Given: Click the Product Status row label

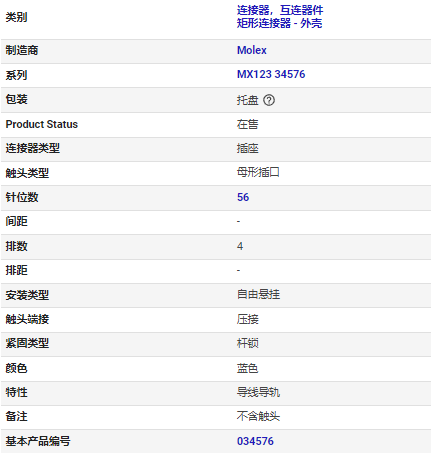Looking at the screenshot, I should coord(42,124).
